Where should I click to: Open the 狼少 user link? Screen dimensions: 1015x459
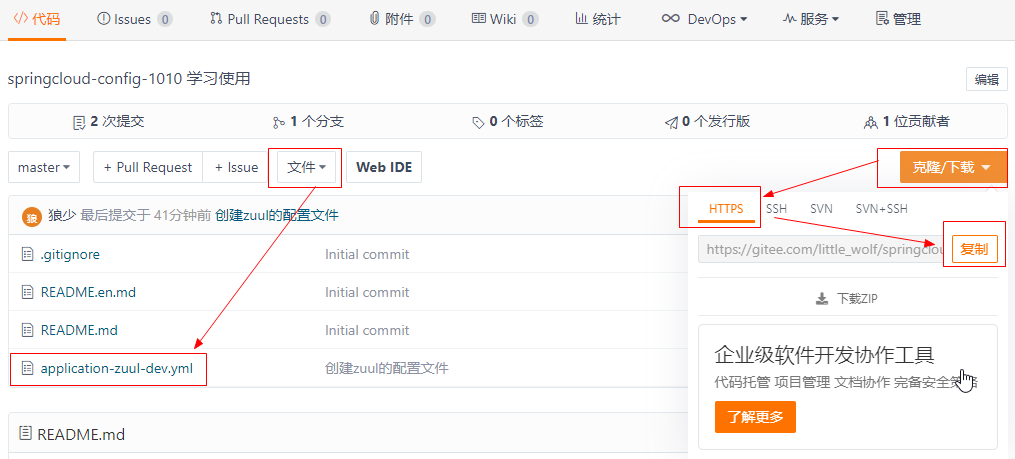61,216
